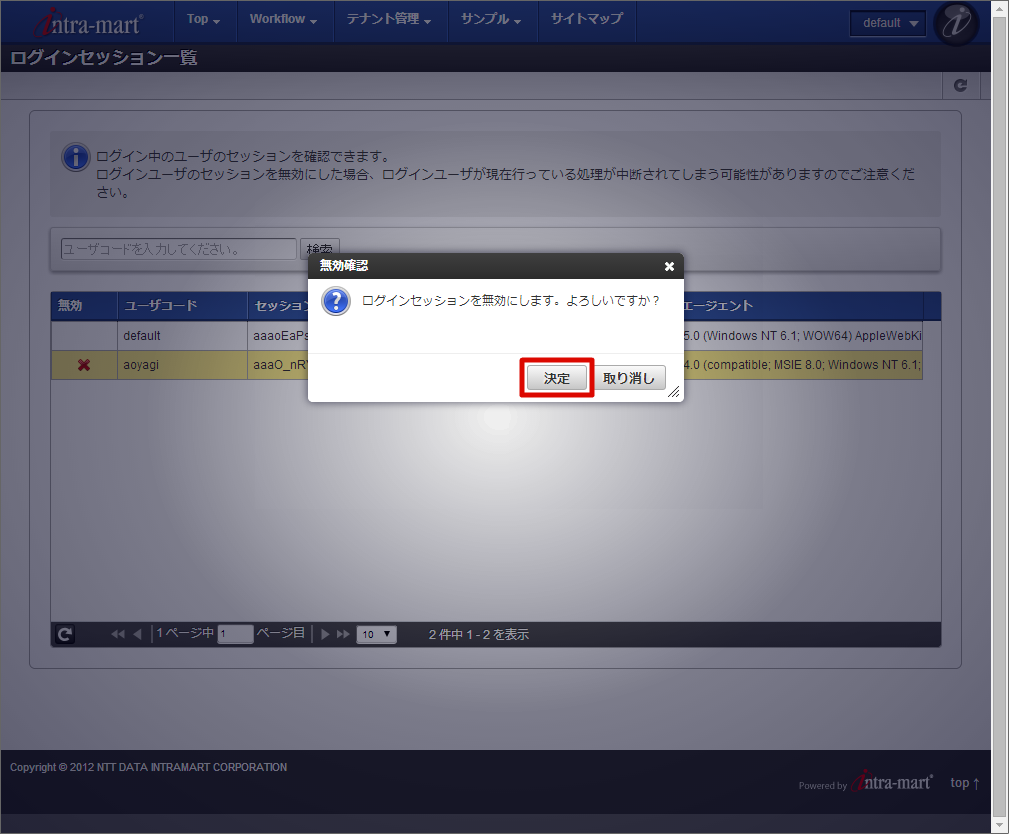The width and height of the screenshot is (1009, 834).
Task: Open the サイトマップ menu item
Action: click(x=587, y=19)
